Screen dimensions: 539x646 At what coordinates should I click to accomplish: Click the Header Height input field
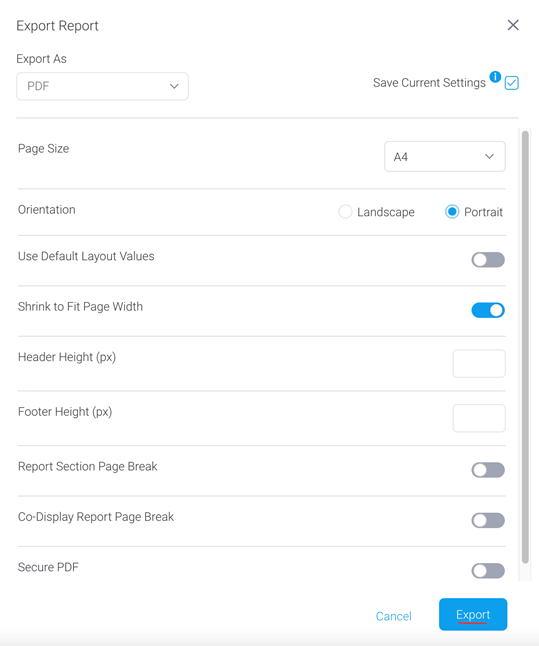click(479, 364)
